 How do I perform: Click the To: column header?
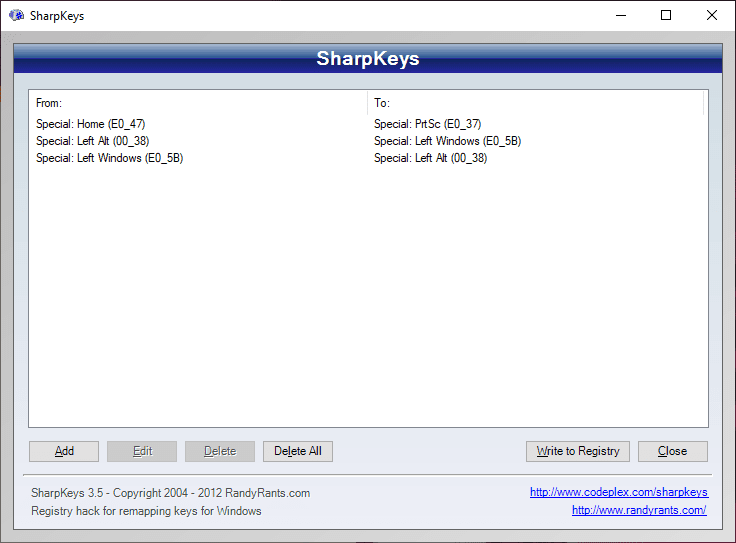536,103
